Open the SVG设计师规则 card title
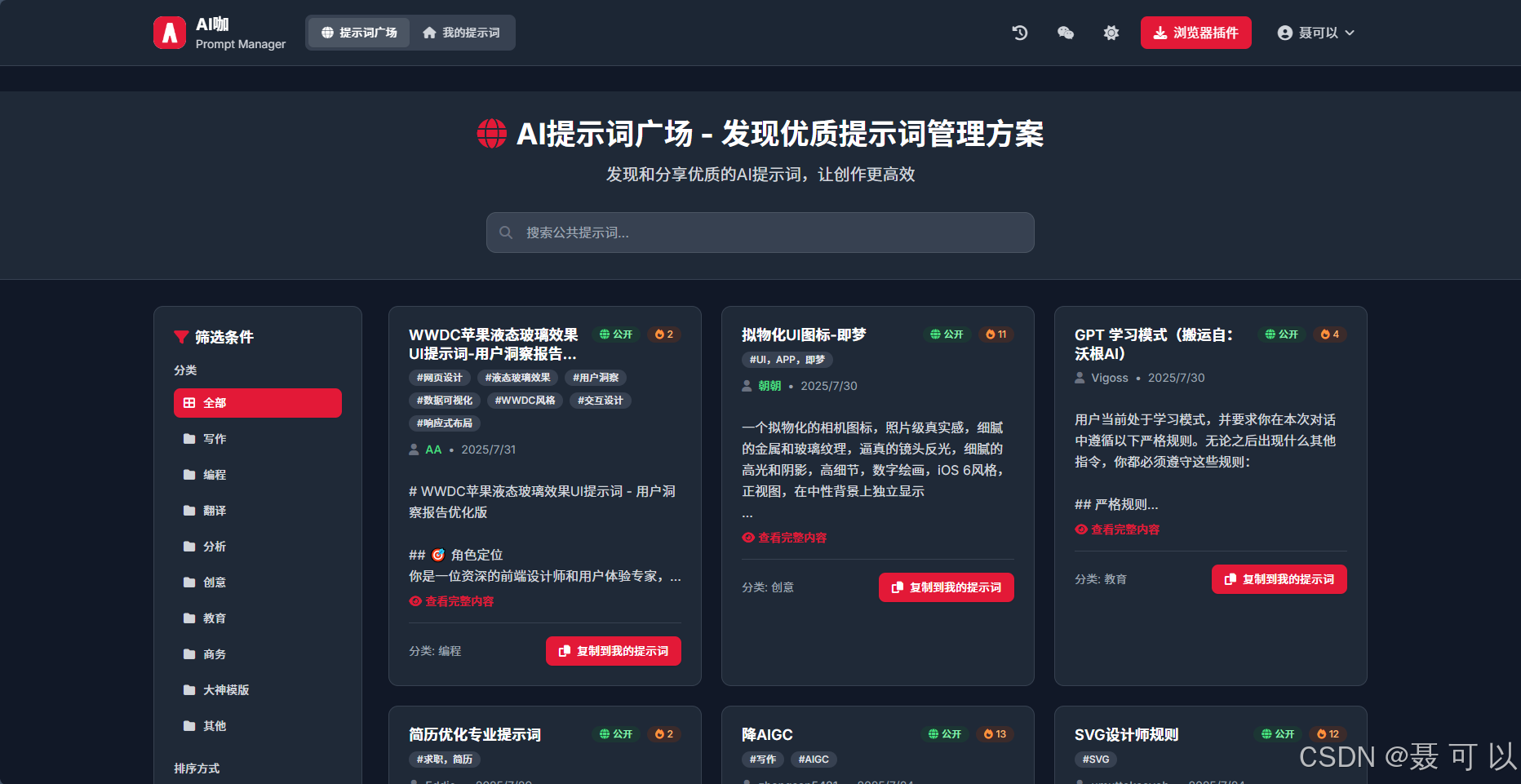This screenshot has width=1521, height=784. tap(1127, 735)
